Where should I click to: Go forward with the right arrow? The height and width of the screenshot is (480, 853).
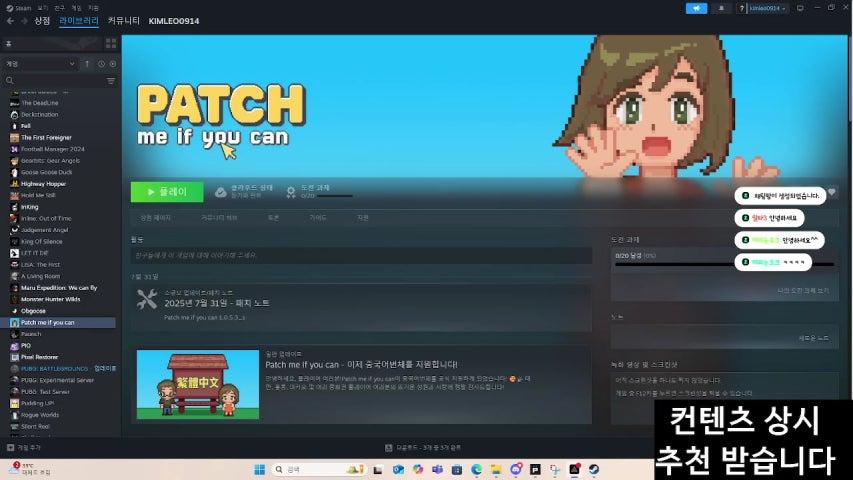coord(24,21)
